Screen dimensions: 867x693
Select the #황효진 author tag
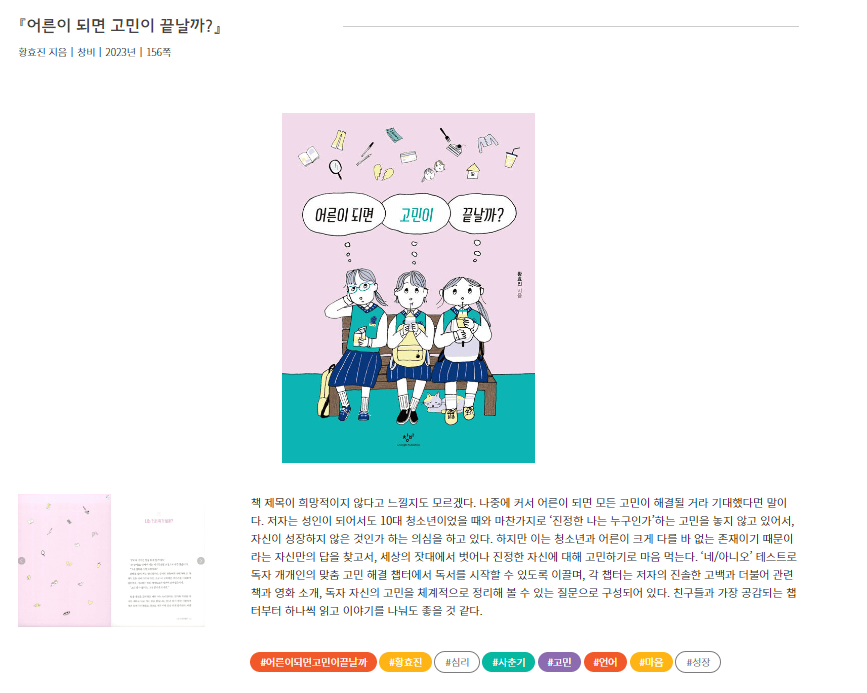[405, 662]
